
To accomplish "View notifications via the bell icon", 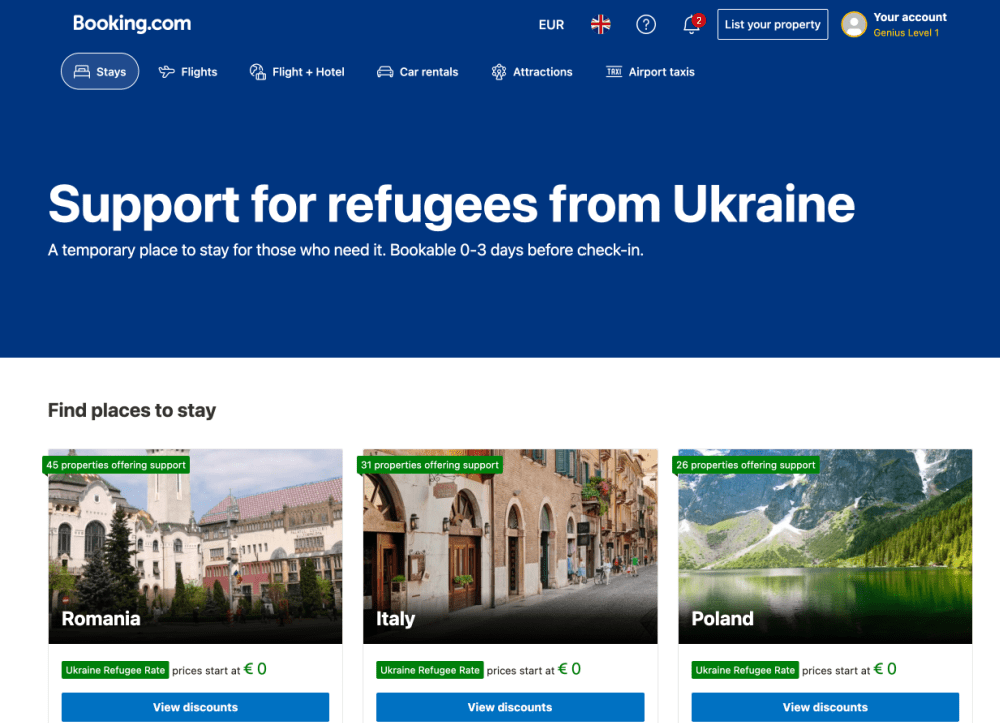I will [691, 26].
